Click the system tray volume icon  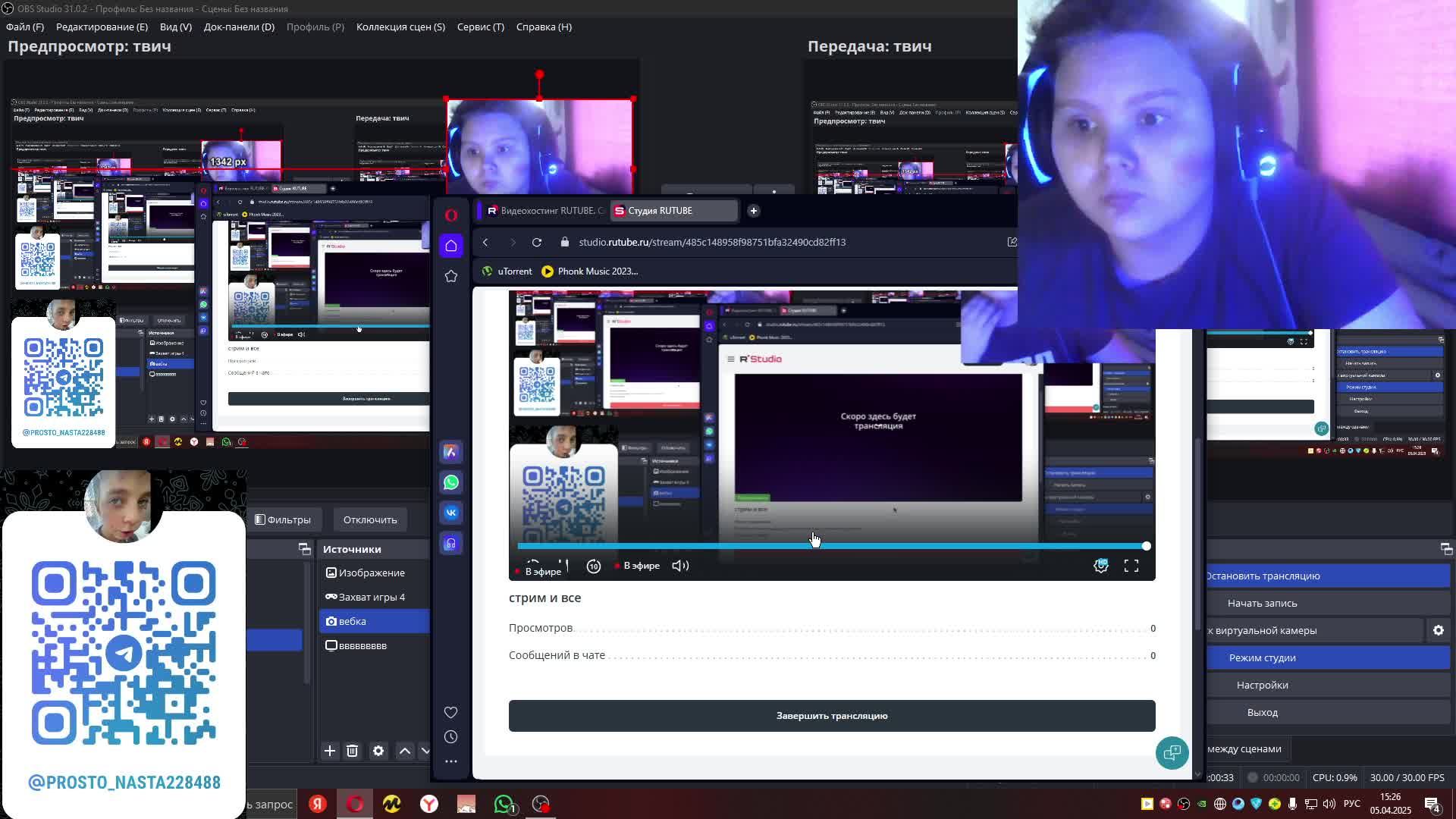[1329, 804]
